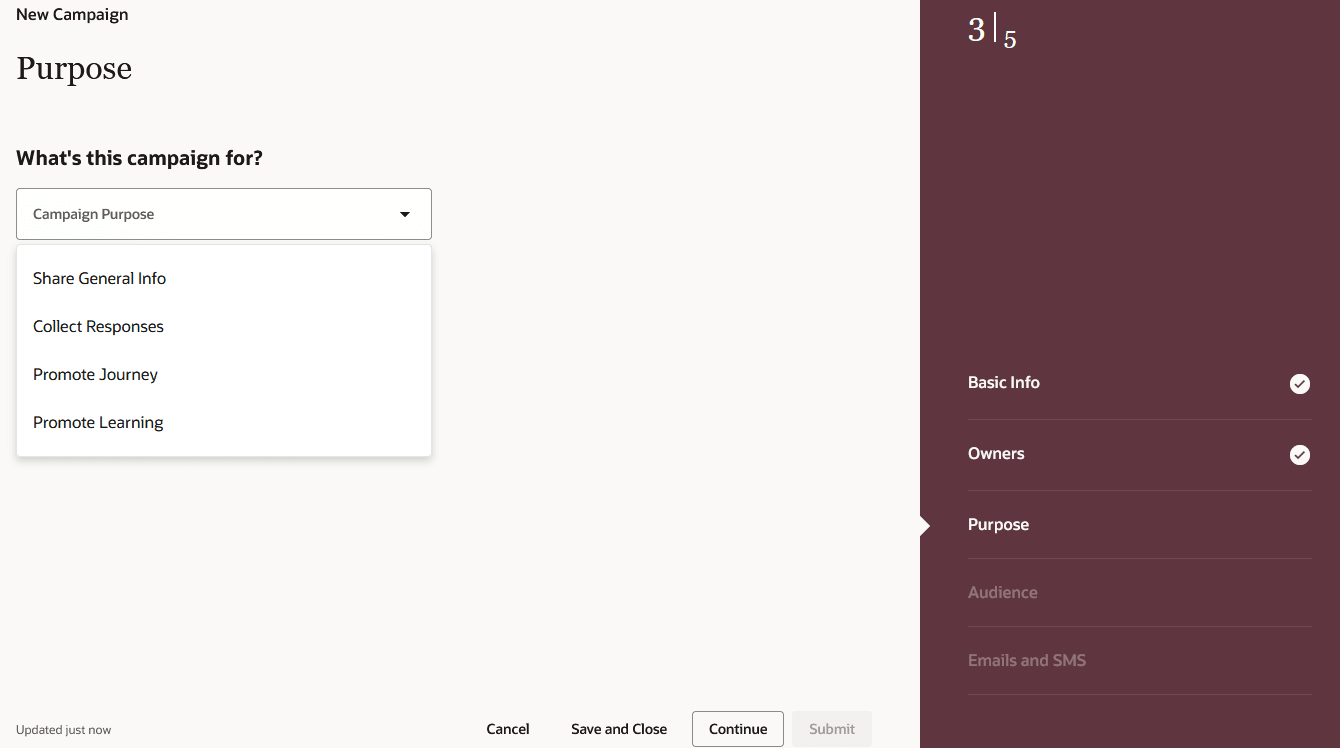Click the Emails and SMS step
1340x748 pixels.
1027,660
